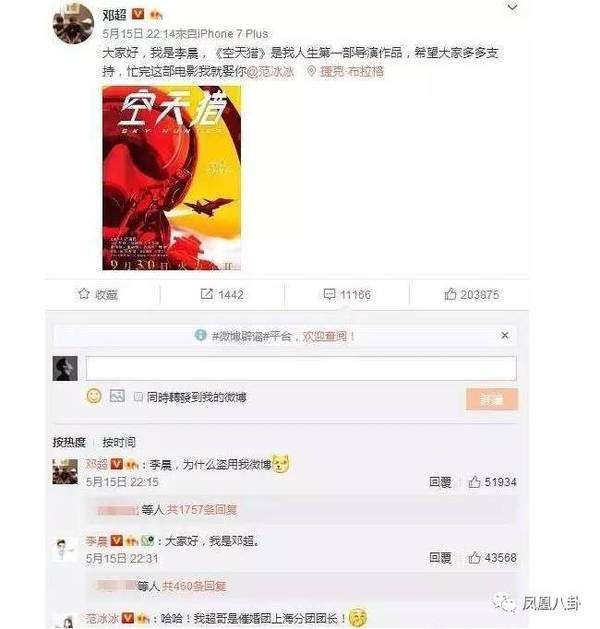Click the repost icon showing 1442
600x629 pixels.
[206, 294]
